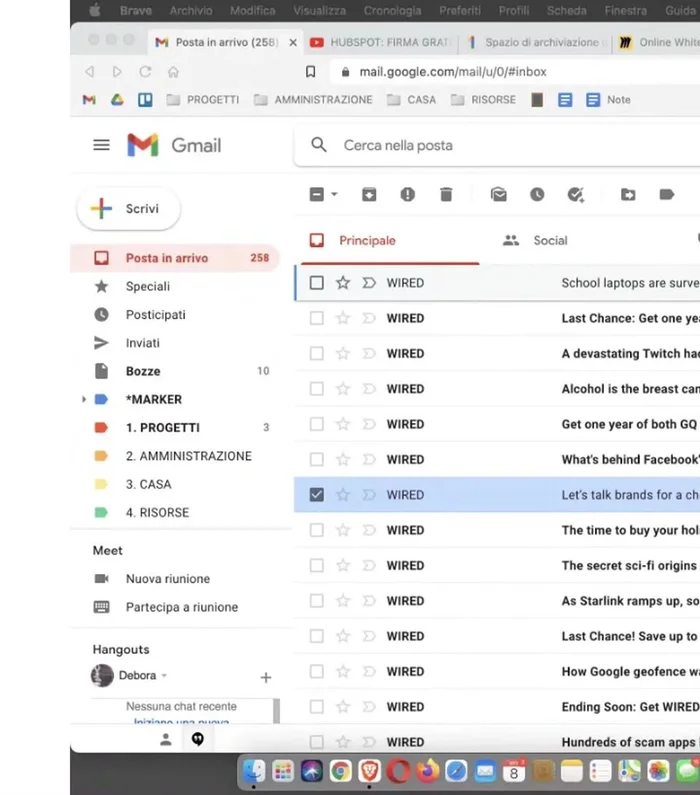Image resolution: width=700 pixels, height=795 pixels.
Task: Open the RISORSE bookmarks folder
Action: point(483,100)
